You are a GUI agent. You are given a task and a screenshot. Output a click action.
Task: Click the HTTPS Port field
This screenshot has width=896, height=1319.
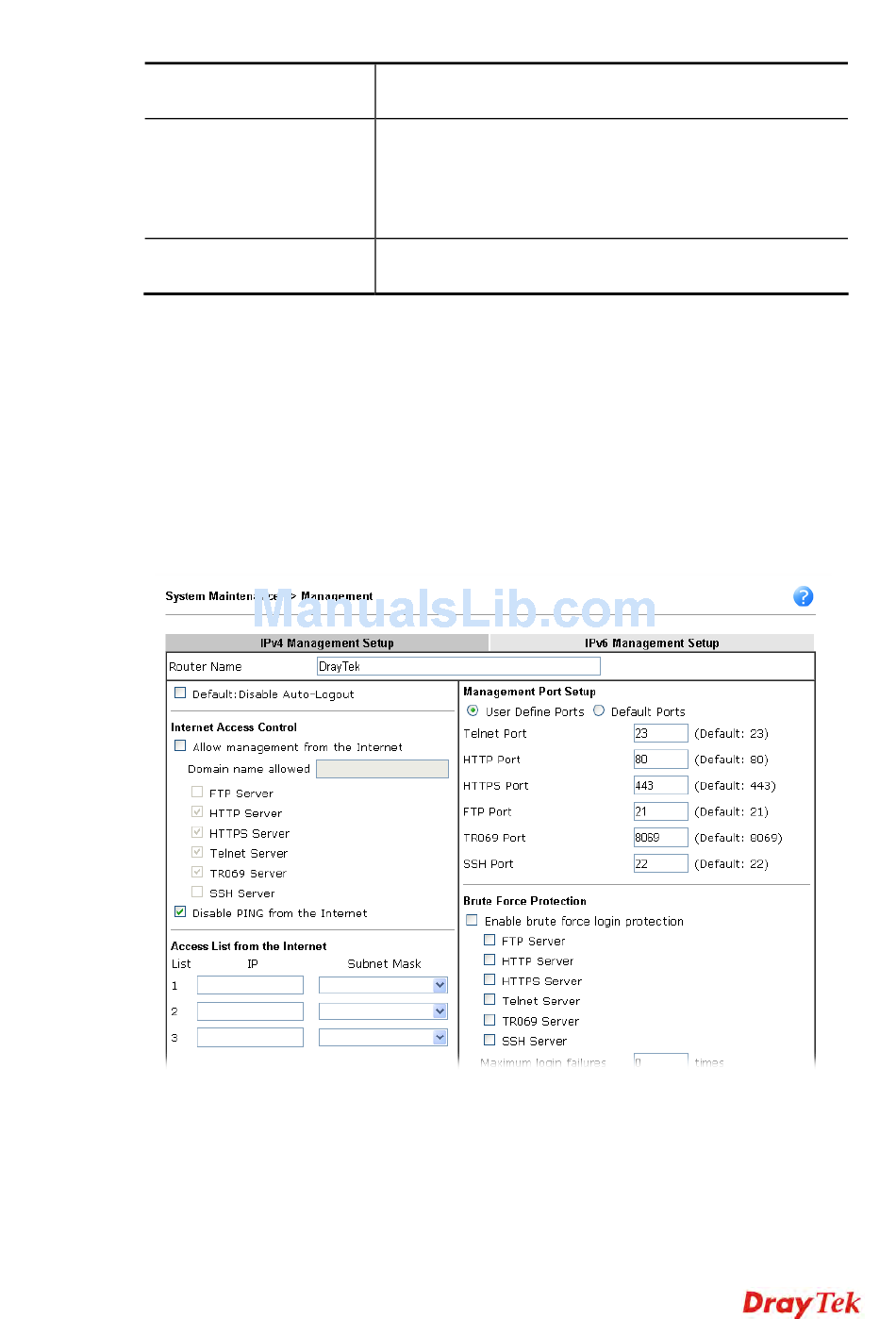pyautogui.click(x=660, y=786)
